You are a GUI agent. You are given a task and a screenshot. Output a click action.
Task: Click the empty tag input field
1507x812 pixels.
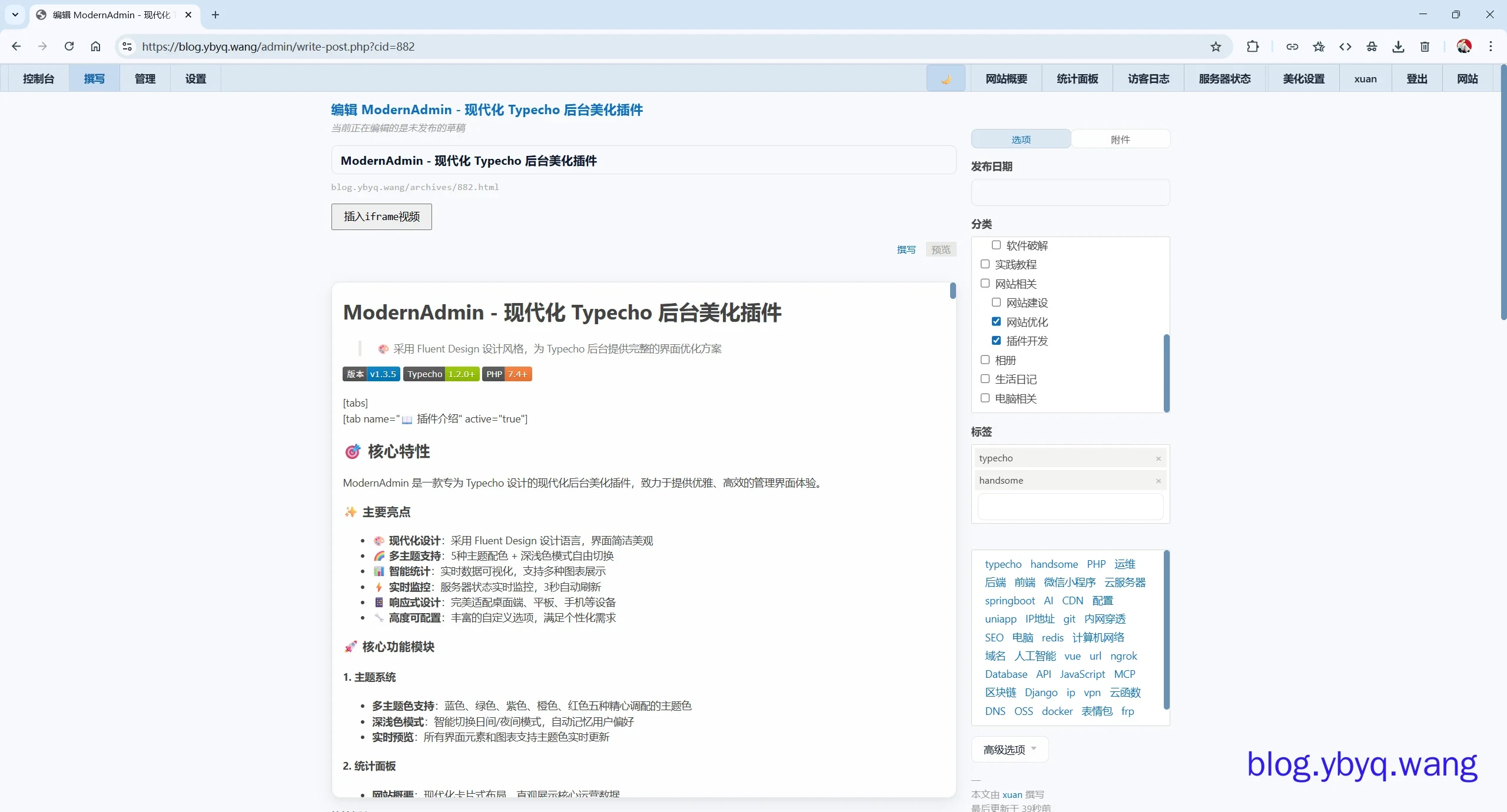click(1070, 507)
